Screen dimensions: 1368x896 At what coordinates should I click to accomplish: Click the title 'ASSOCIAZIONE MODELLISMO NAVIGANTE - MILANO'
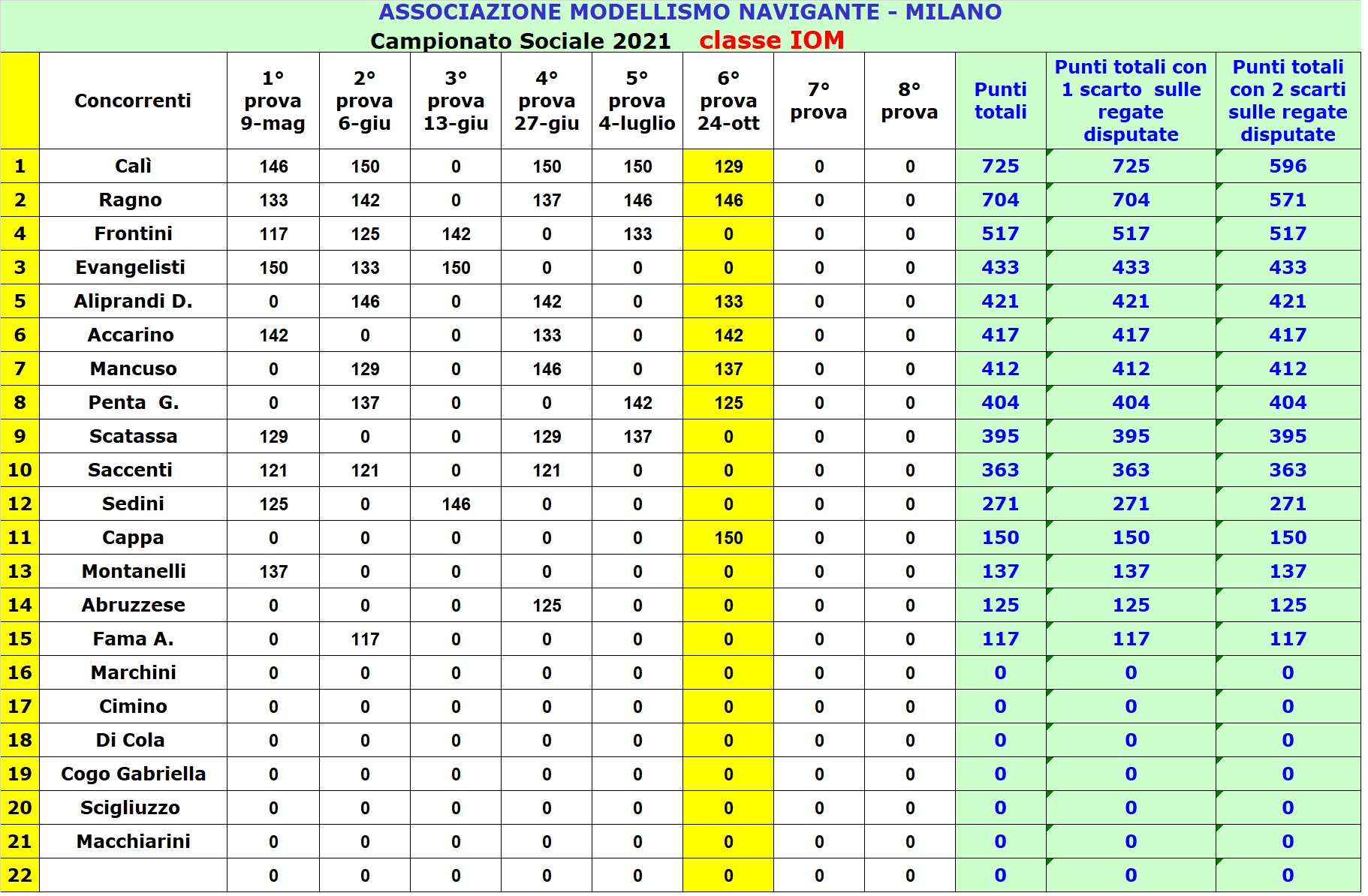coord(690,12)
